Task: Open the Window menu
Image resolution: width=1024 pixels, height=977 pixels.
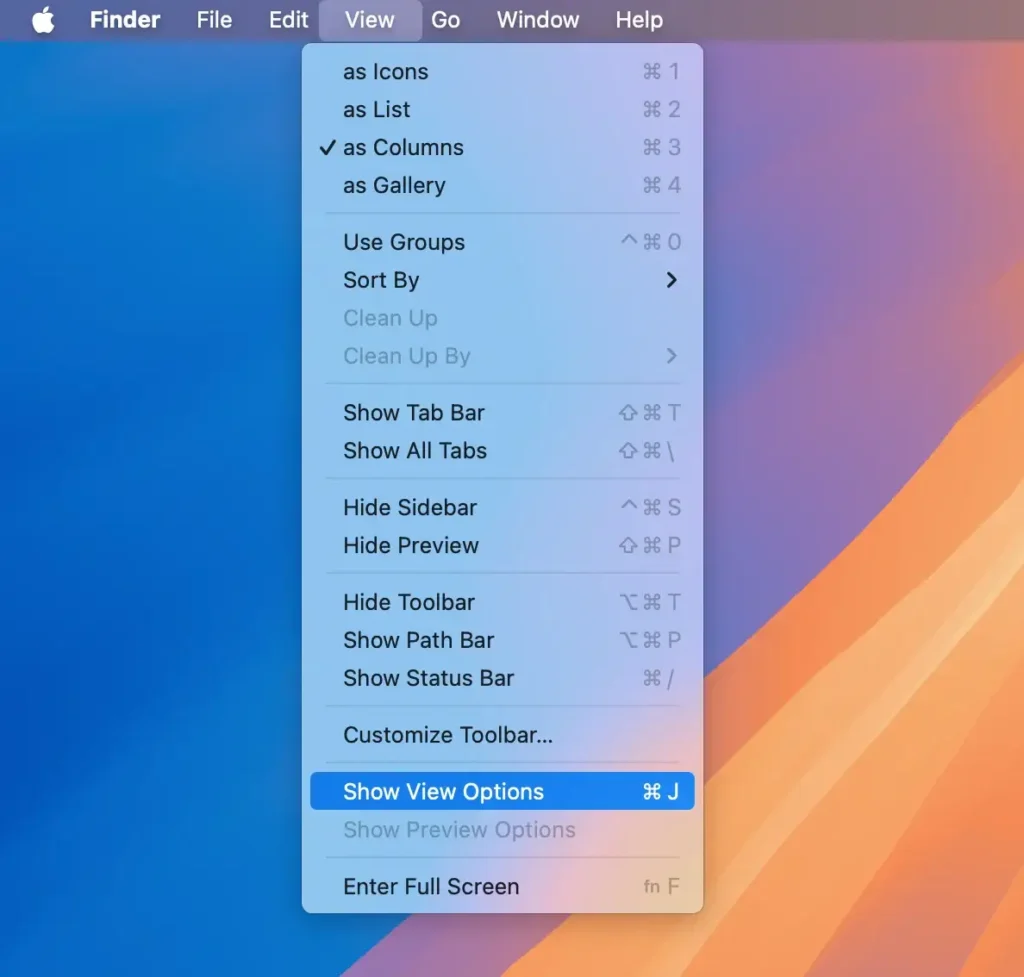Action: (x=537, y=20)
